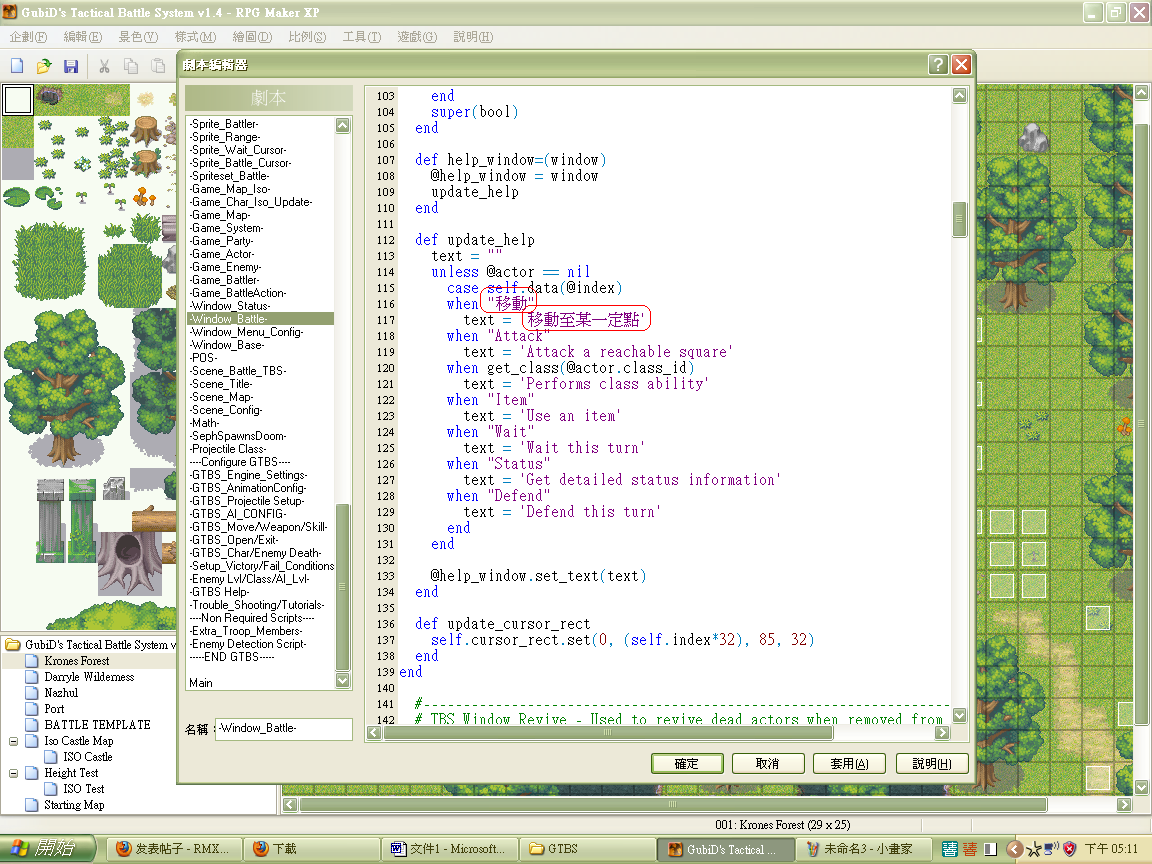Select the empty first tile in tileset palette

[x=18, y=100]
